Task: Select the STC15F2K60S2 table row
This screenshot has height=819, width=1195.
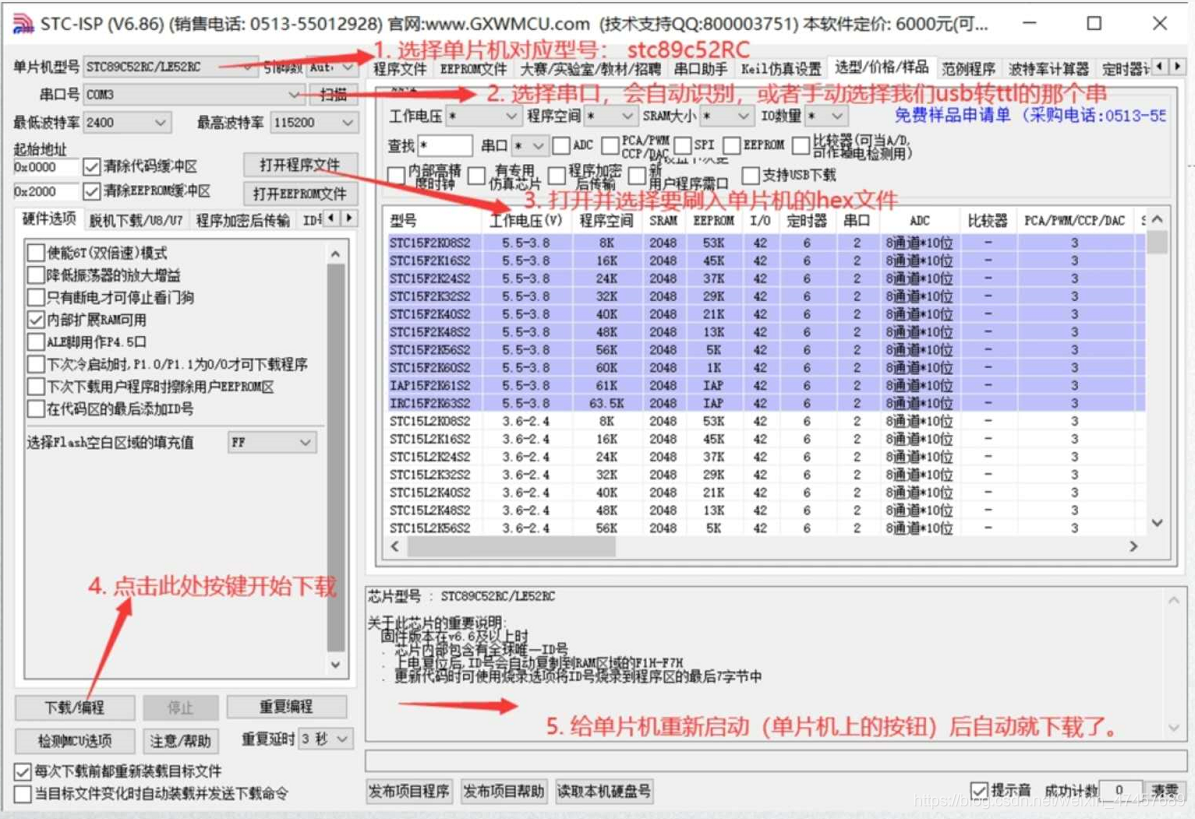Action: point(767,368)
